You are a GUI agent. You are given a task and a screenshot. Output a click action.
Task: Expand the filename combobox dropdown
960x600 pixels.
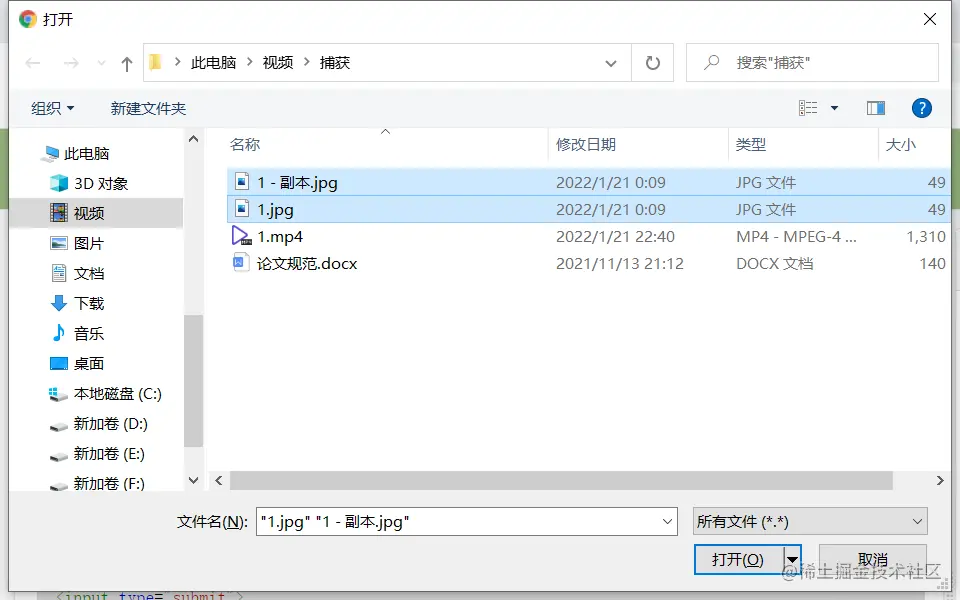(665, 521)
